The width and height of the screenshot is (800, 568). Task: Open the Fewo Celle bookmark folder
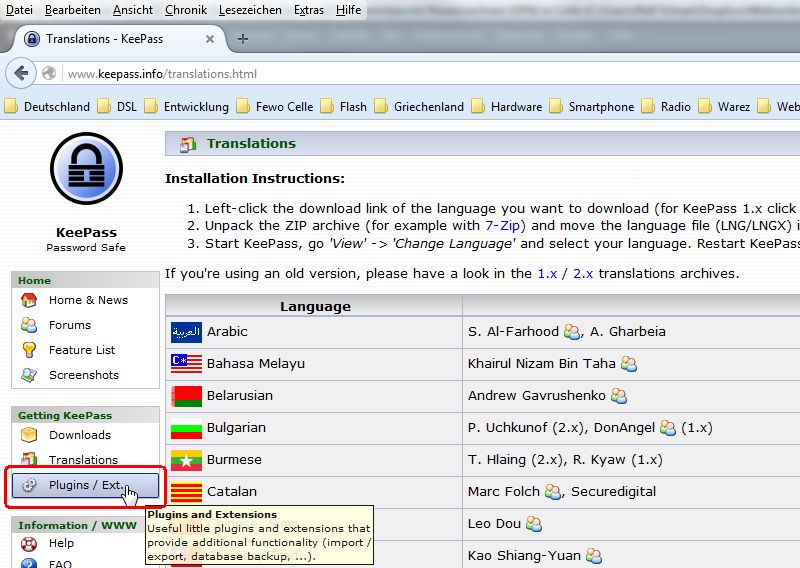275,107
